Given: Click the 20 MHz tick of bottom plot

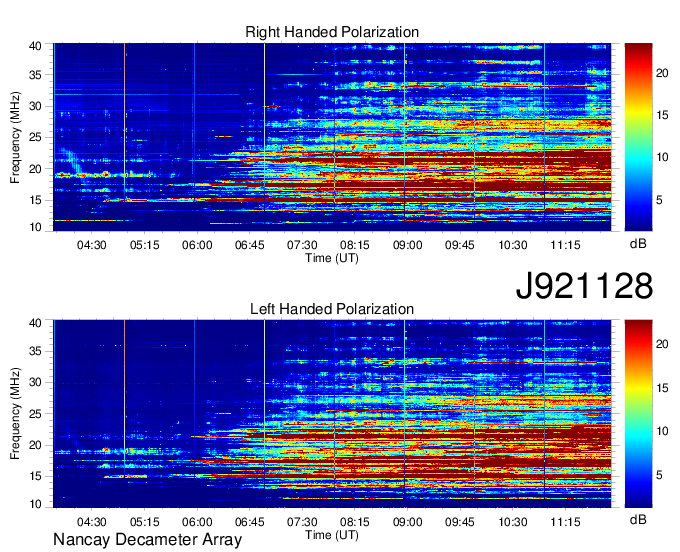Looking at the screenshot, I should coord(35,445).
